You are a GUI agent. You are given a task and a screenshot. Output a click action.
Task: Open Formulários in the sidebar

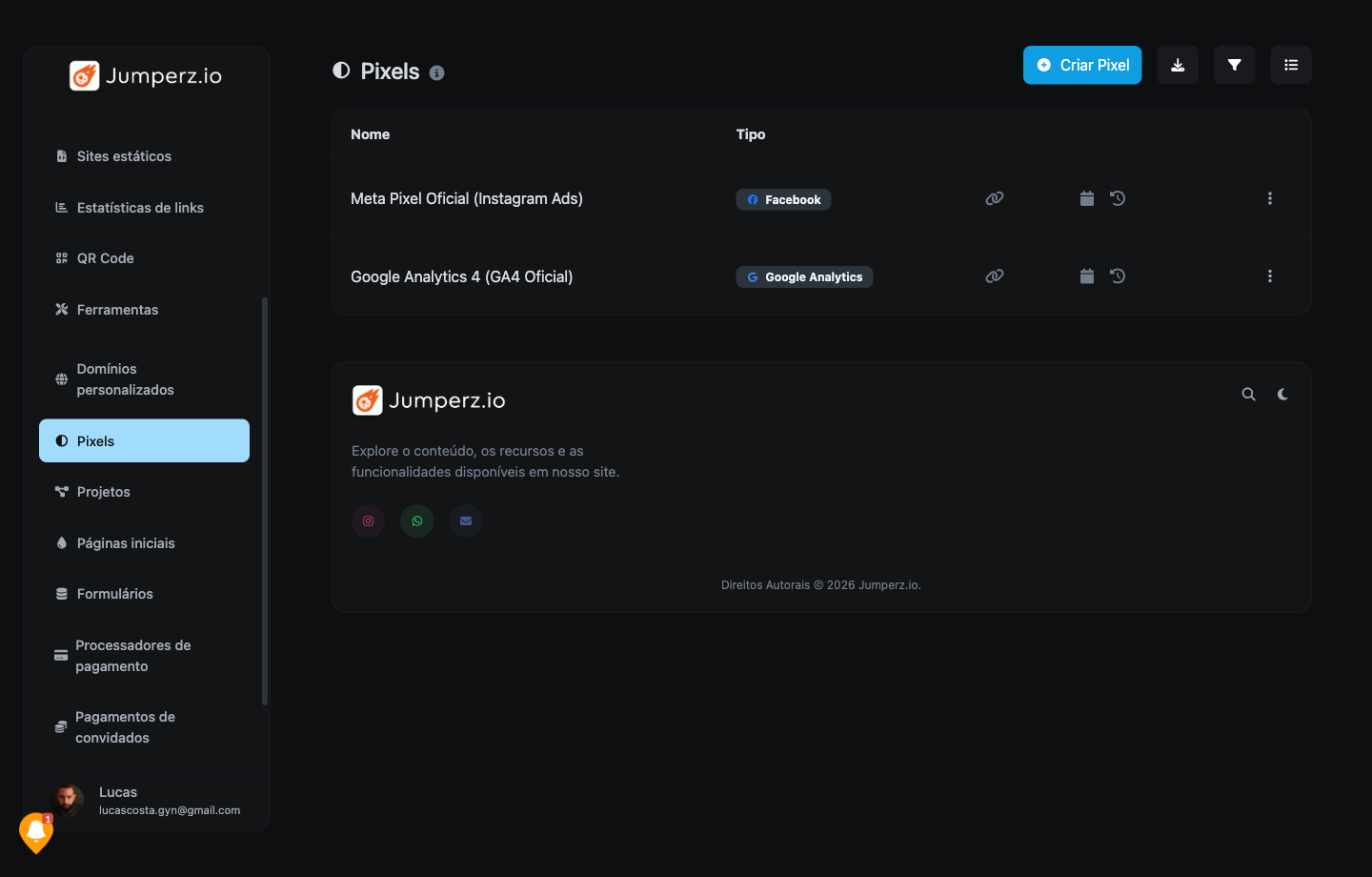pyautogui.click(x=144, y=594)
